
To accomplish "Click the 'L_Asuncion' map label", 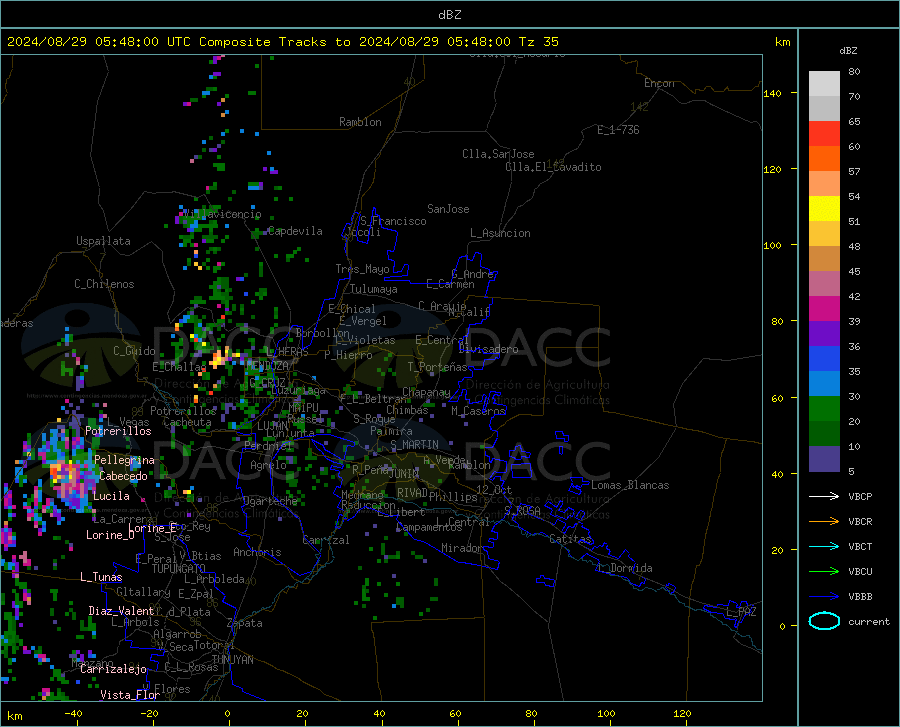I will (500, 233).
